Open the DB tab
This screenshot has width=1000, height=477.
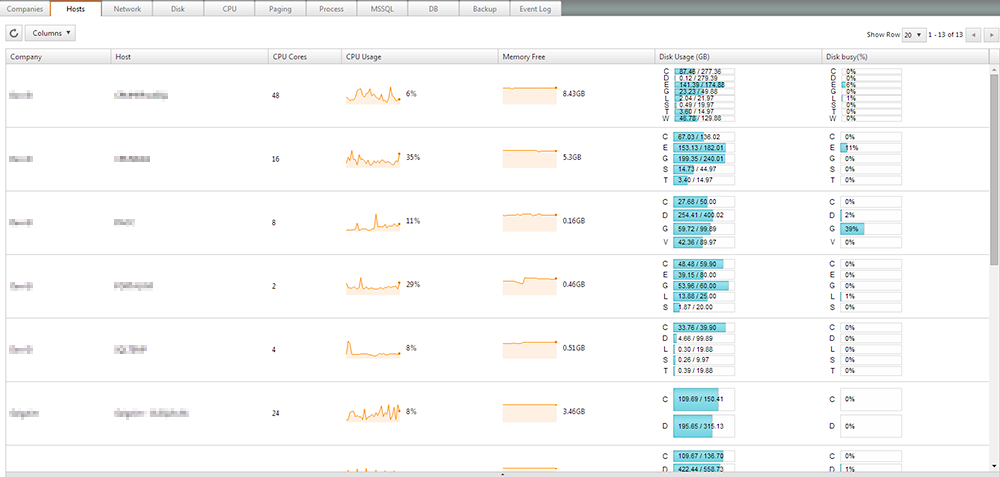point(433,9)
